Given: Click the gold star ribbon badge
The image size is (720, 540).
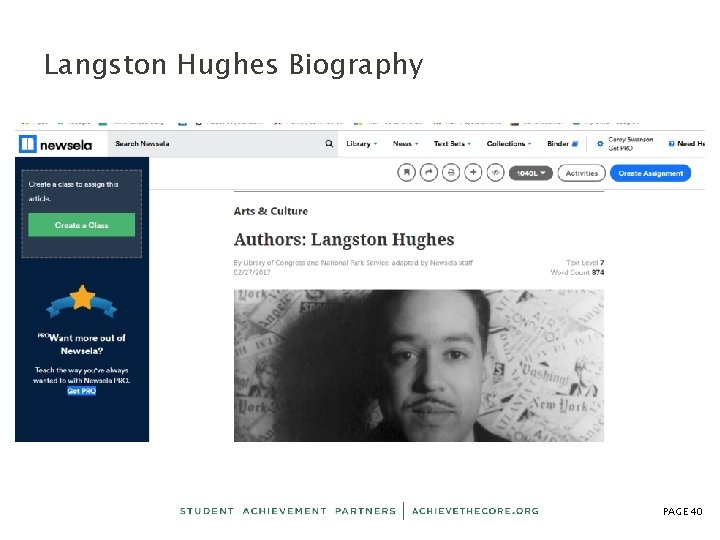Looking at the screenshot, I should [82, 302].
